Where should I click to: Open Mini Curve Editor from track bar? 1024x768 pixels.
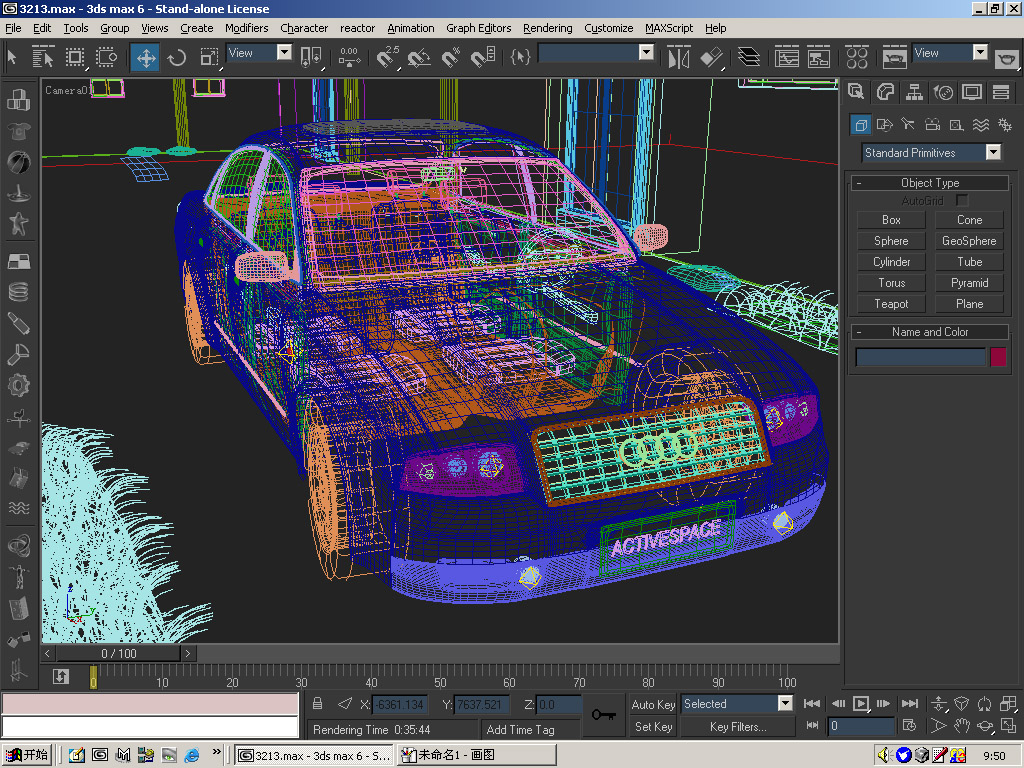pyautogui.click(x=61, y=677)
